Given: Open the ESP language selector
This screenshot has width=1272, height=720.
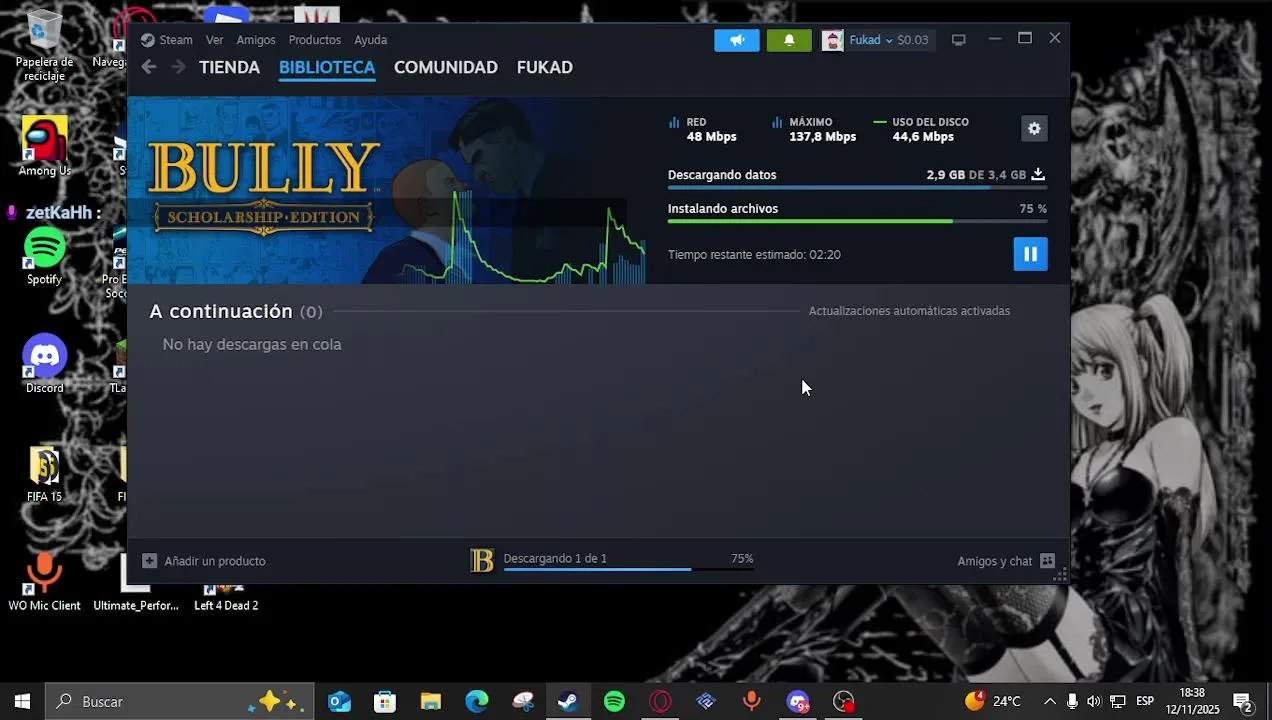Looking at the screenshot, I should pos(1144,702).
